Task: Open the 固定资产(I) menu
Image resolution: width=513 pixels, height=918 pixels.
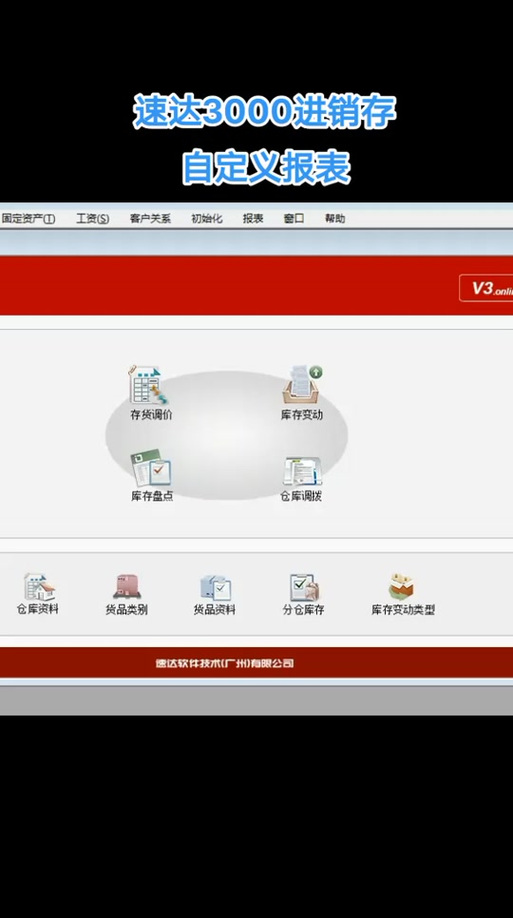Action: click(28, 219)
